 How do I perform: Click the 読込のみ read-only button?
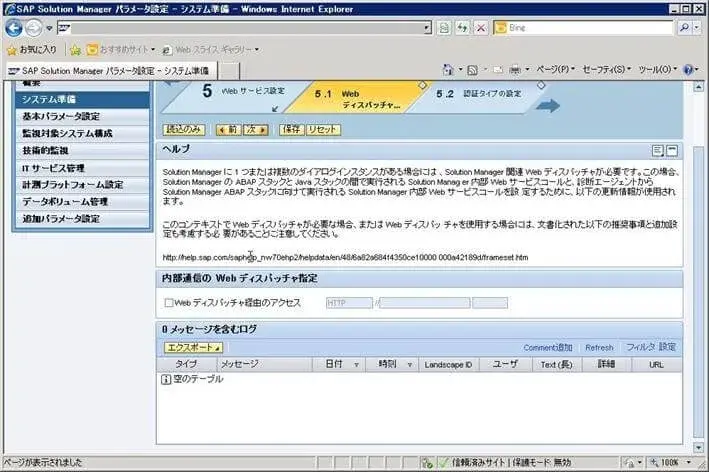pos(184,130)
